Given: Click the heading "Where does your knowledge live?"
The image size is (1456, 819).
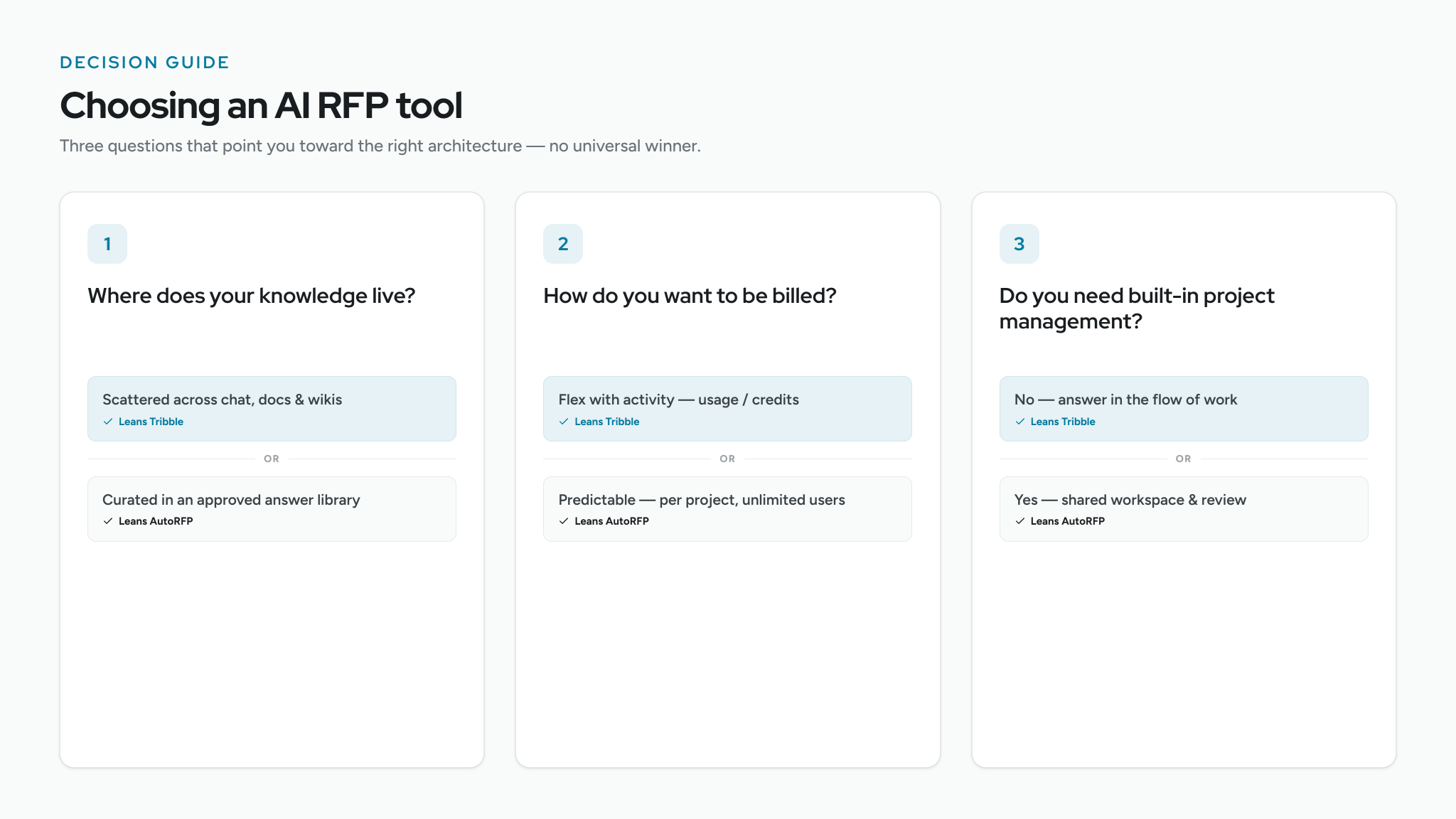Looking at the screenshot, I should tap(251, 296).
